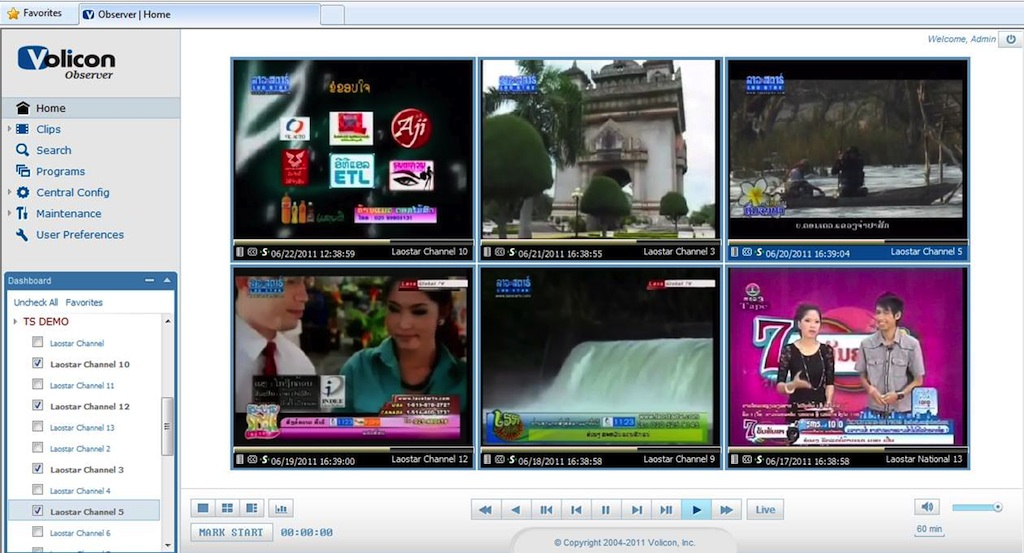The height and width of the screenshot is (553, 1024).
Task: Click the play reverse button
Action: 515,510
